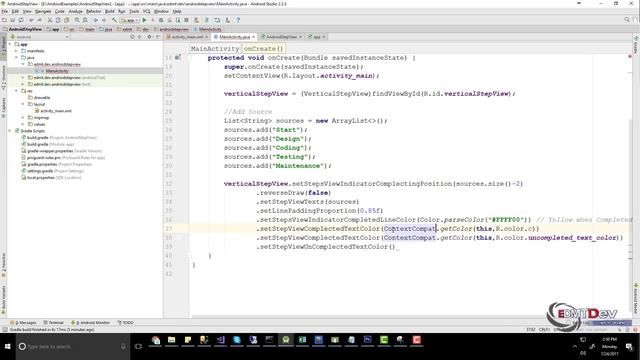640x360 pixels.
Task: Open the TODO tool window
Action: [126, 322]
